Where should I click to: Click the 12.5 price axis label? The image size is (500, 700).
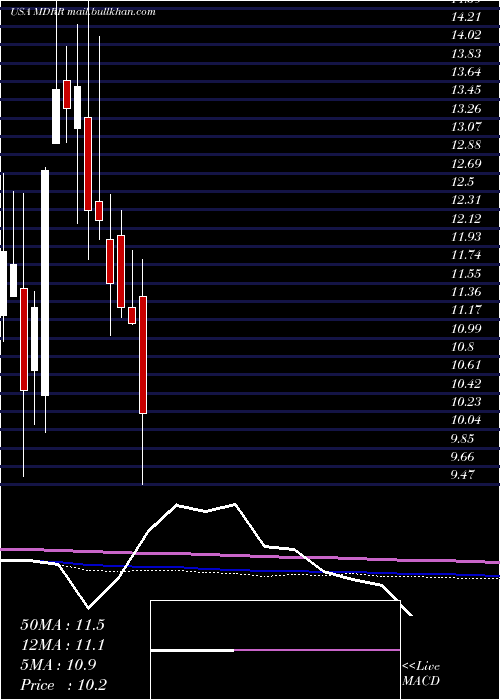pyautogui.click(x=462, y=182)
